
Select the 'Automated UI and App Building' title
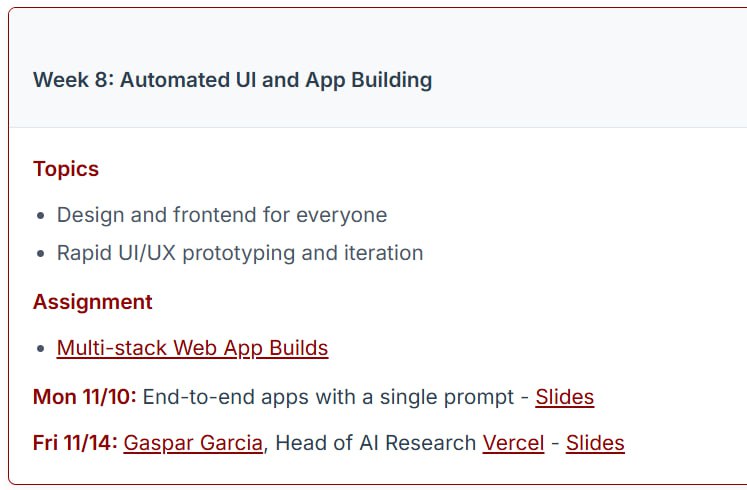click(x=276, y=80)
